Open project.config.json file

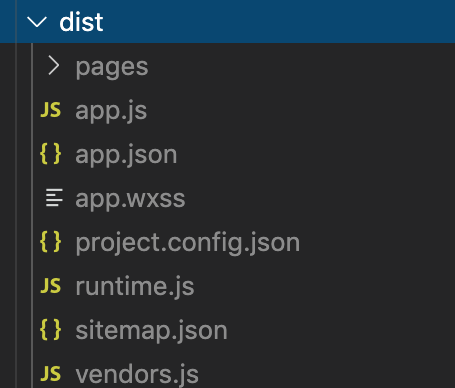click(x=188, y=243)
